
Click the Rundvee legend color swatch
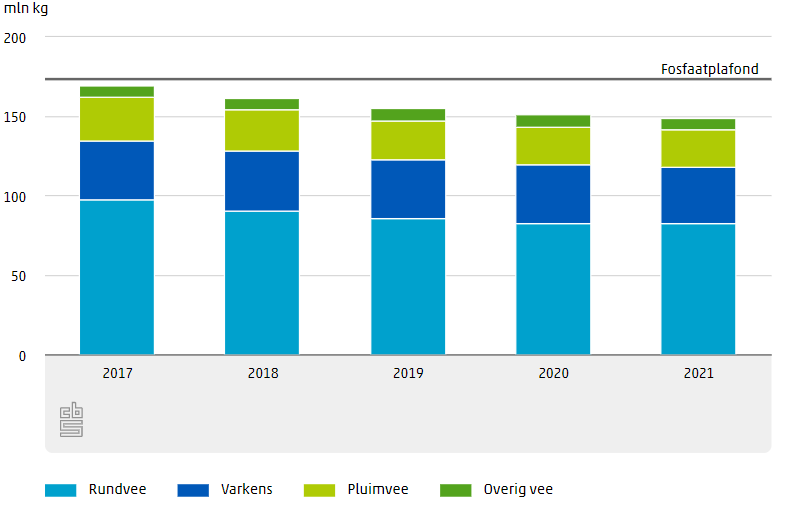tap(61, 490)
